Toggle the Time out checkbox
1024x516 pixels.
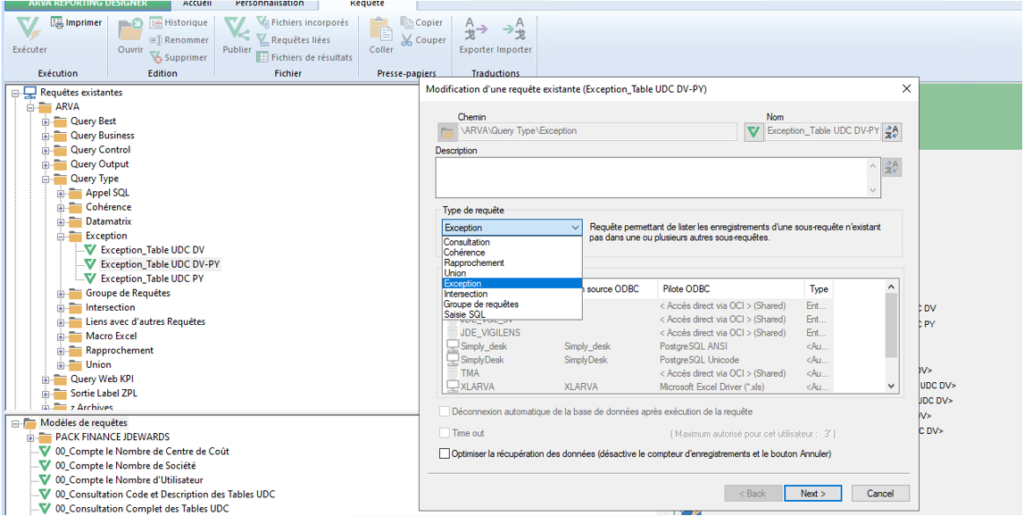point(445,432)
